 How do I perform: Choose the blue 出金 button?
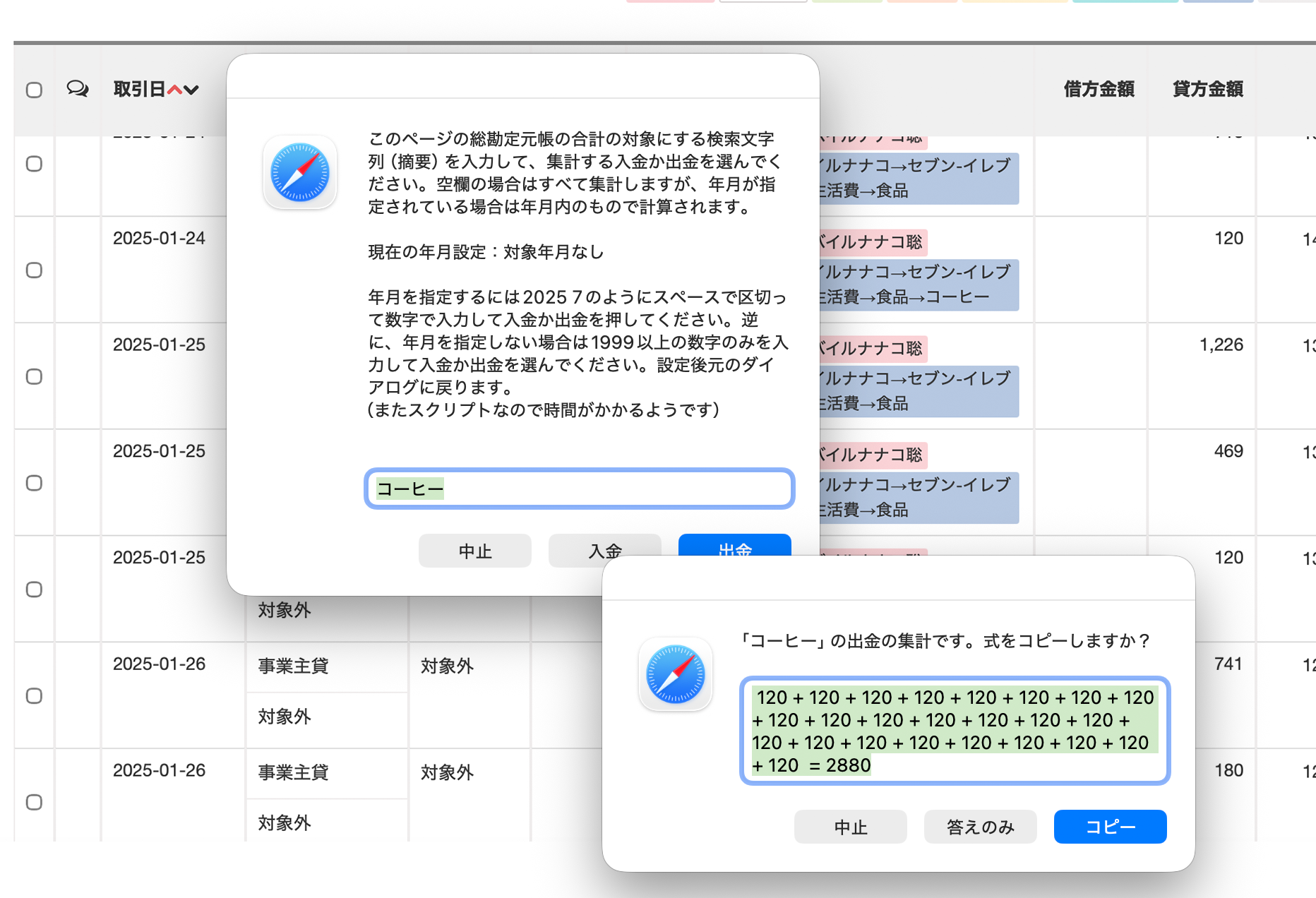[x=735, y=545]
